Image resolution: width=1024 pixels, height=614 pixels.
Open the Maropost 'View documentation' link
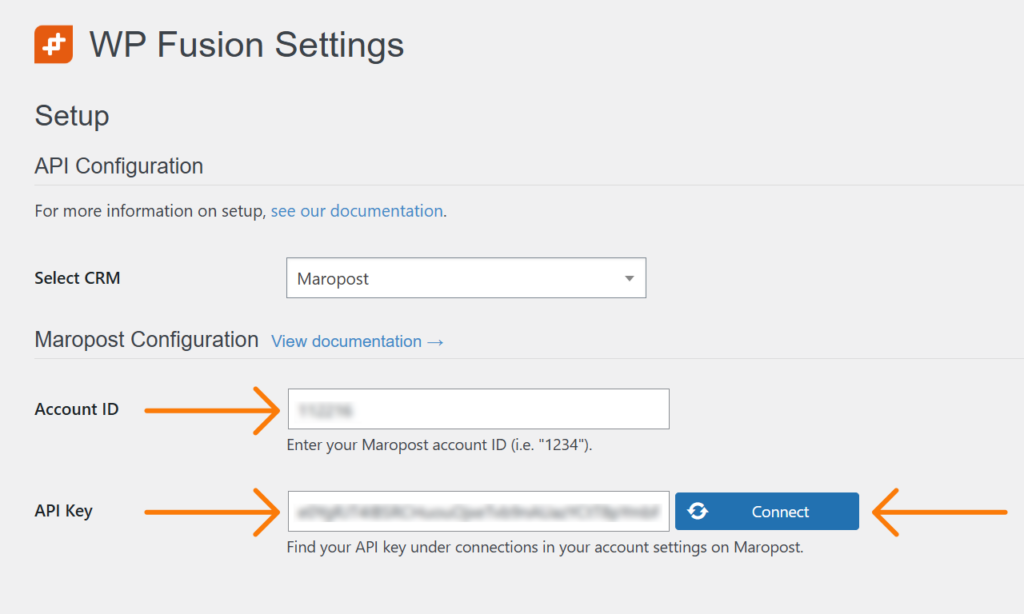pyautogui.click(x=357, y=341)
